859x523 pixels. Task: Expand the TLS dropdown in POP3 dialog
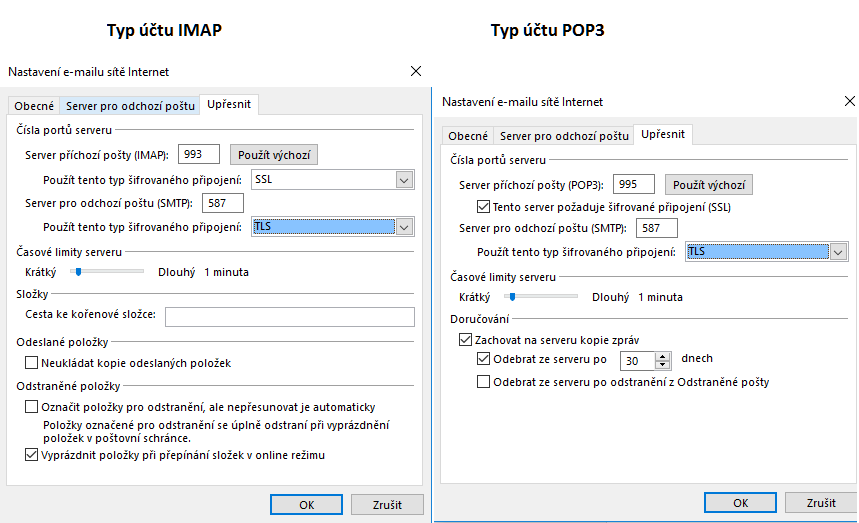tap(838, 252)
